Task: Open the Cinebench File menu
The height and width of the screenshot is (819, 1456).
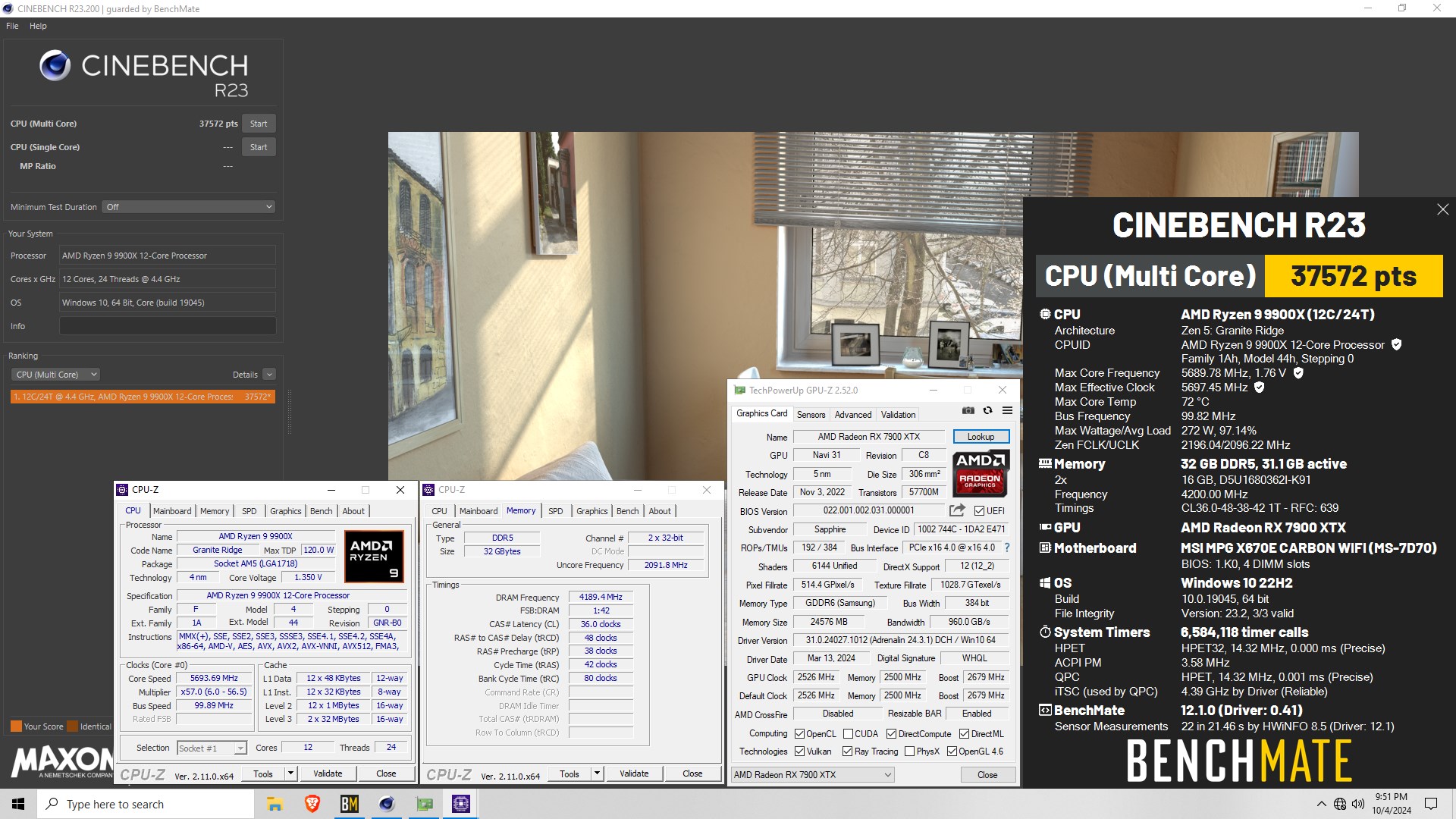Action: [x=12, y=26]
